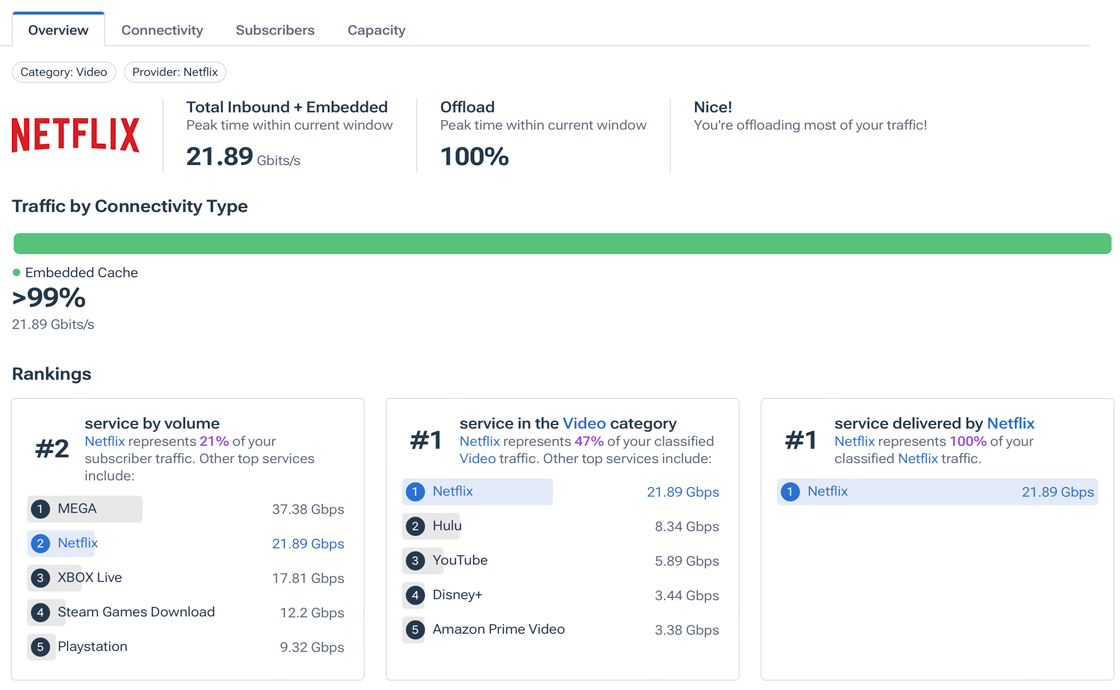Click the rank 1 badge in the delivered-by-Netflix panel
The width and height of the screenshot is (1120, 690).
pyautogui.click(x=790, y=492)
